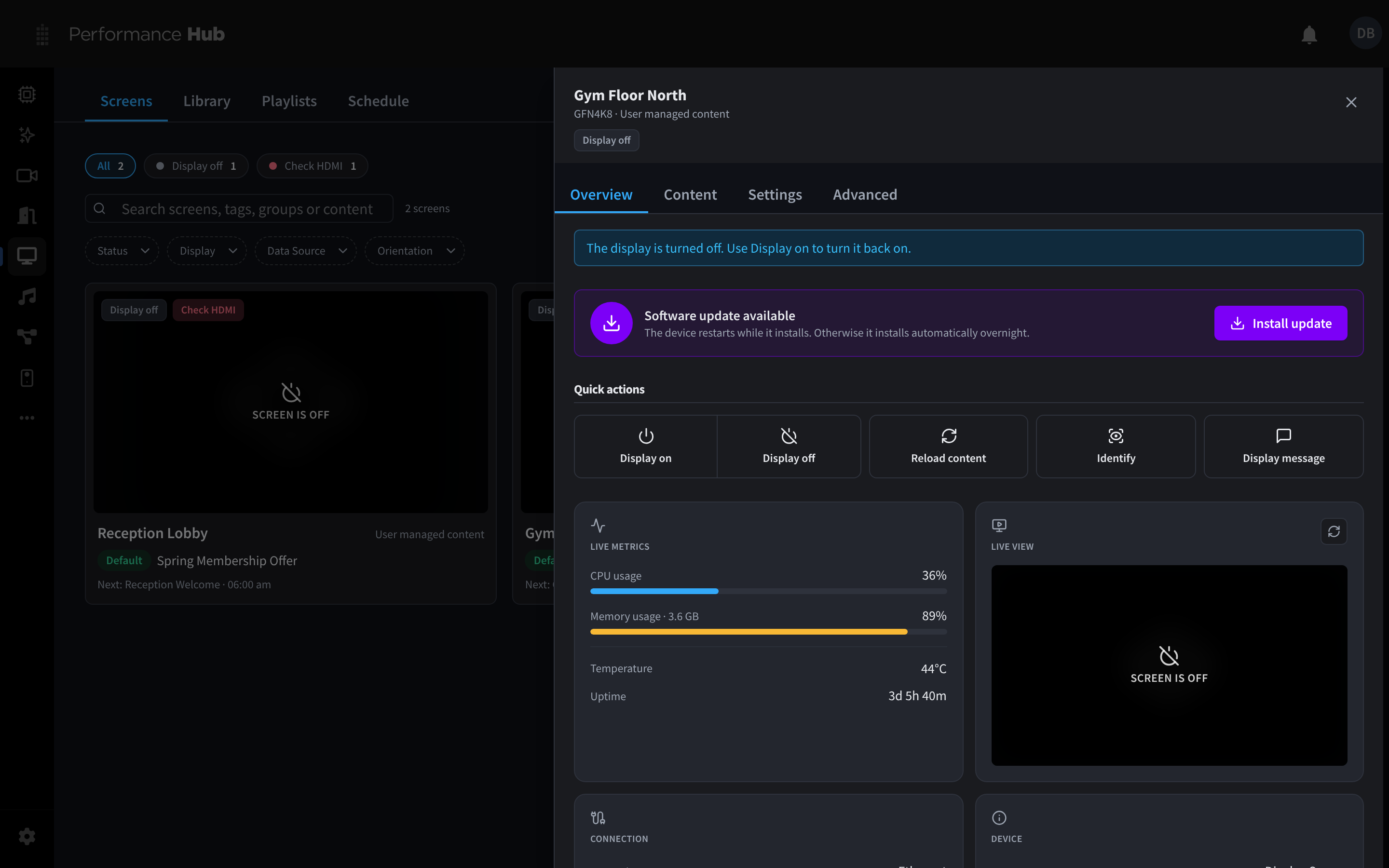Close the Gym Floor North panel
This screenshot has height=868, width=1389.
[1350, 102]
